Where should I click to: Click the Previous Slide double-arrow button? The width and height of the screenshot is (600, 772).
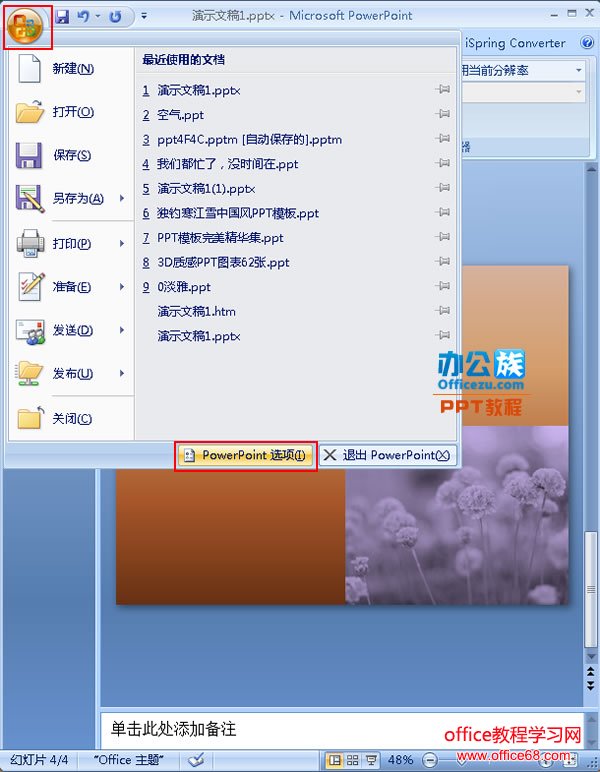click(590, 672)
